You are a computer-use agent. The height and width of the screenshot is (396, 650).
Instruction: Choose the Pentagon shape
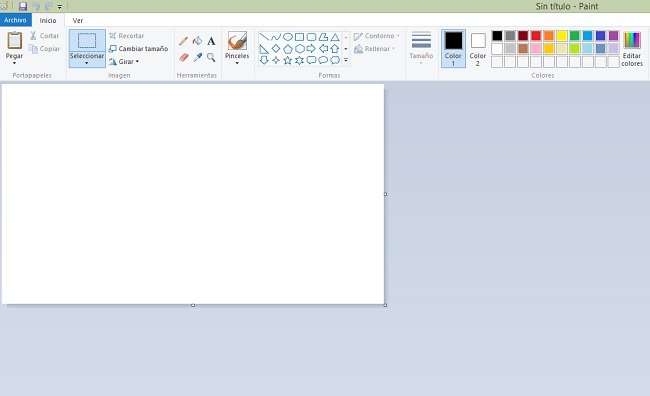tap(288, 49)
